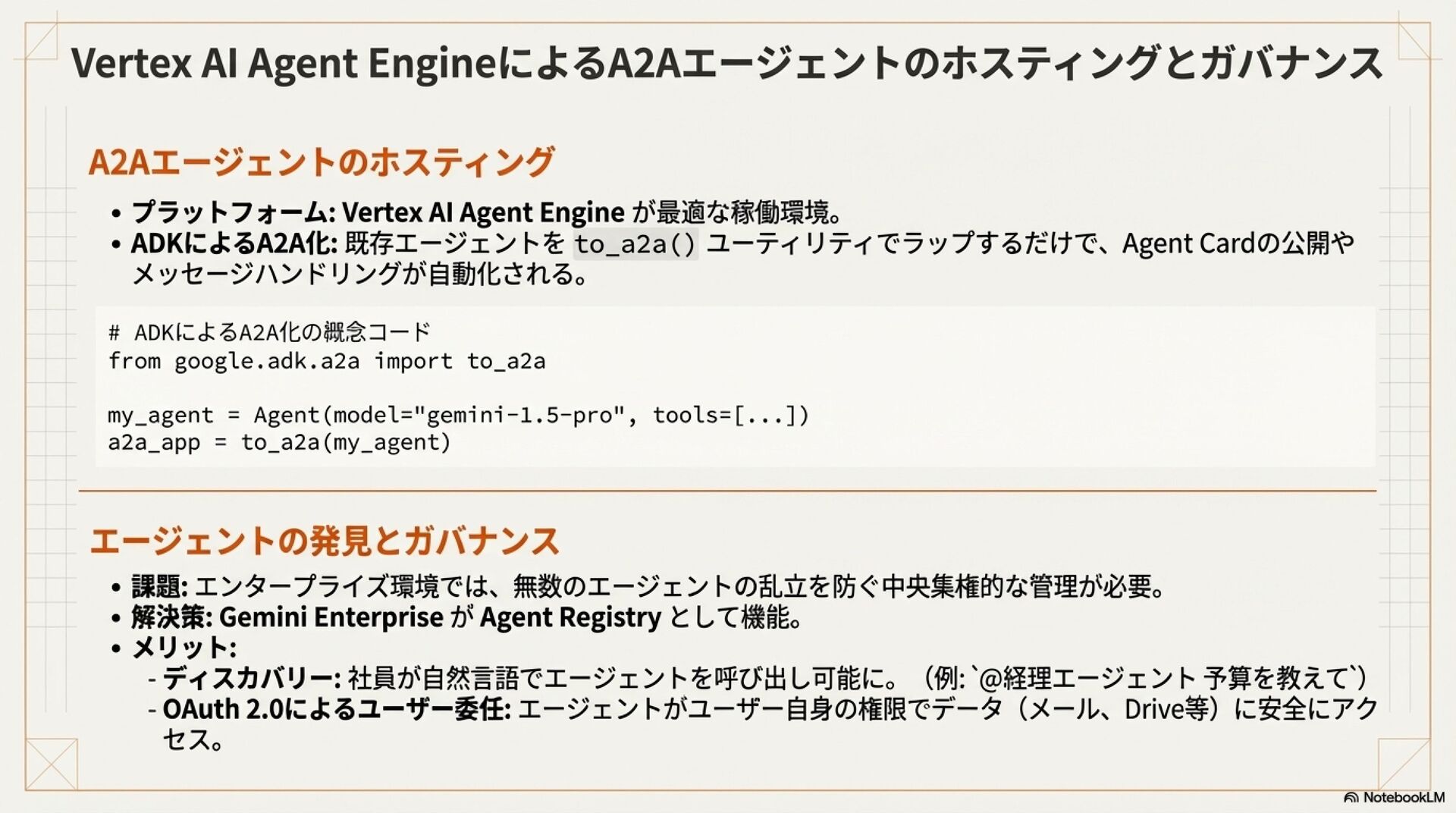The image size is (1456, 813).
Task: Click the my_agent = Agent(...) code line
Action: (459, 416)
